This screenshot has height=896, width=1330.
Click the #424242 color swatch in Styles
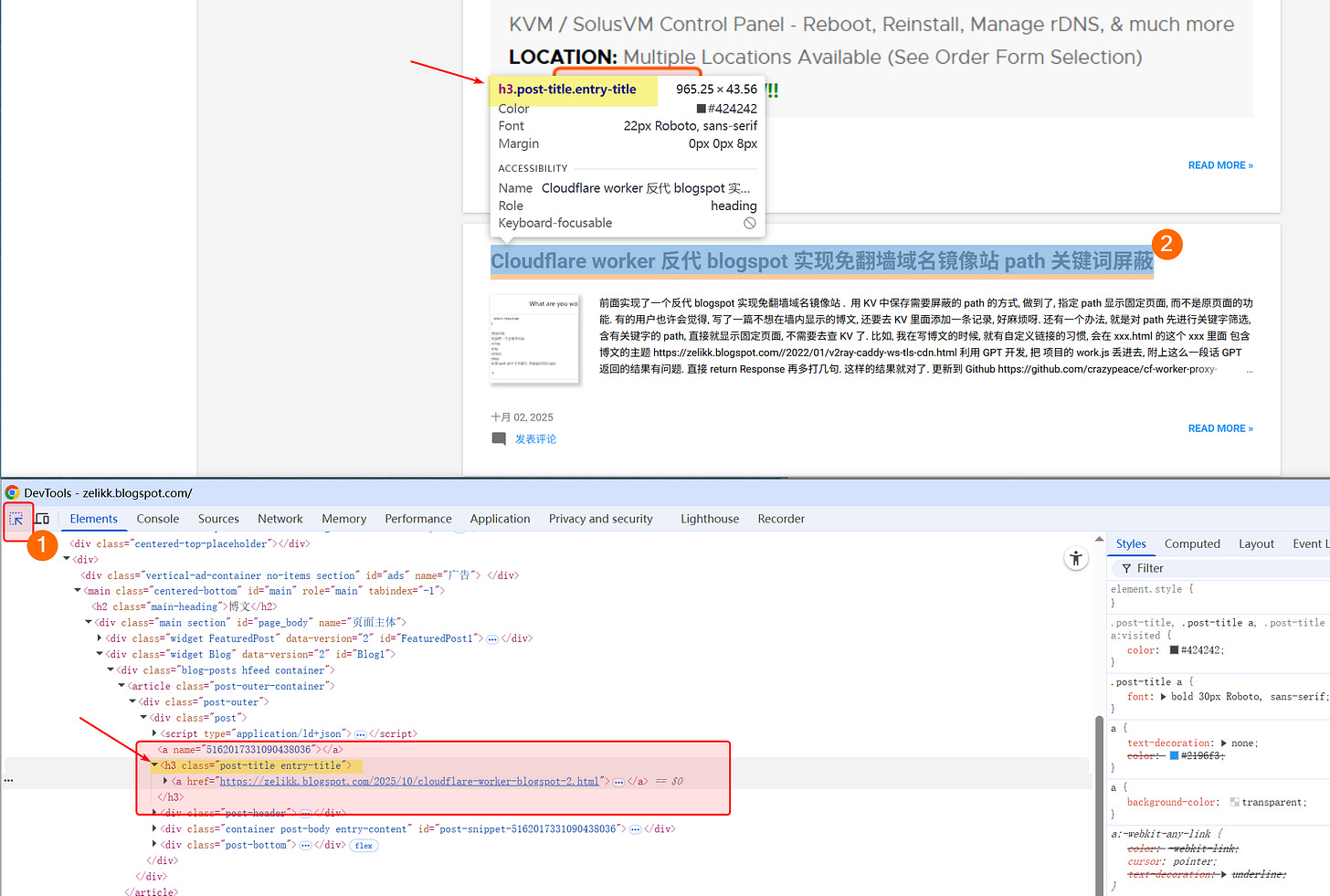pos(1175,650)
